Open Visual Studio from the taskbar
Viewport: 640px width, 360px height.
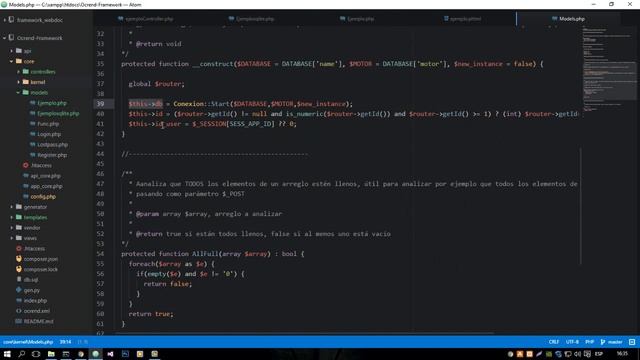pos(110,354)
